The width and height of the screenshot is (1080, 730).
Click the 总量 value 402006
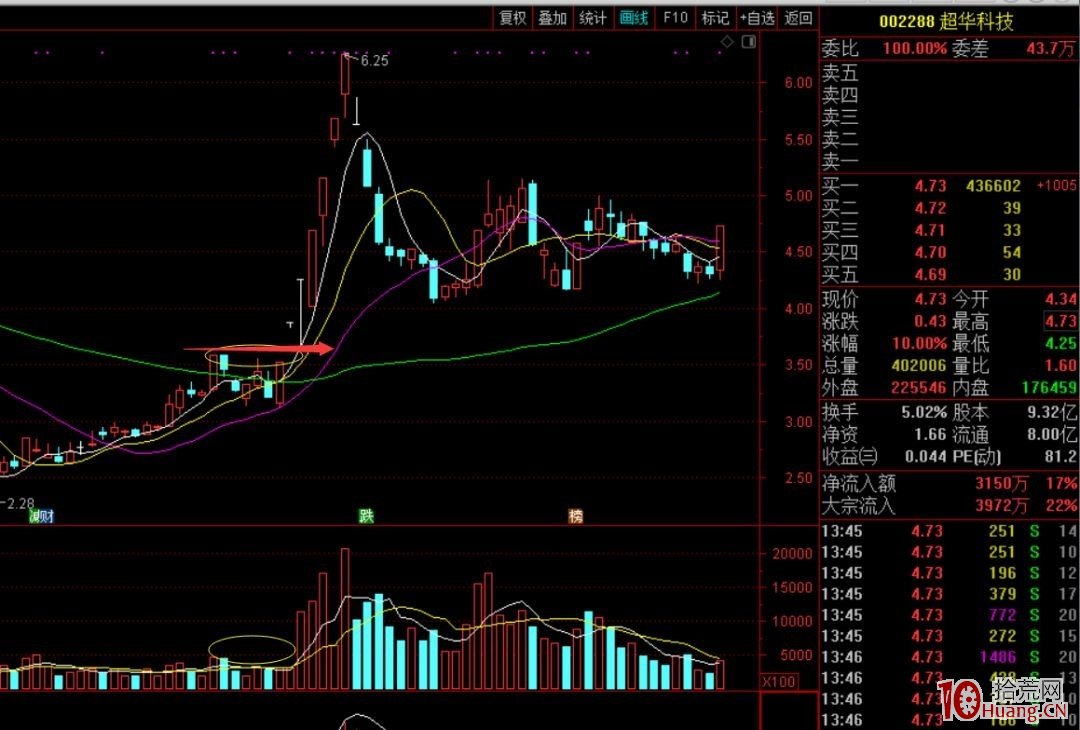coord(920,365)
